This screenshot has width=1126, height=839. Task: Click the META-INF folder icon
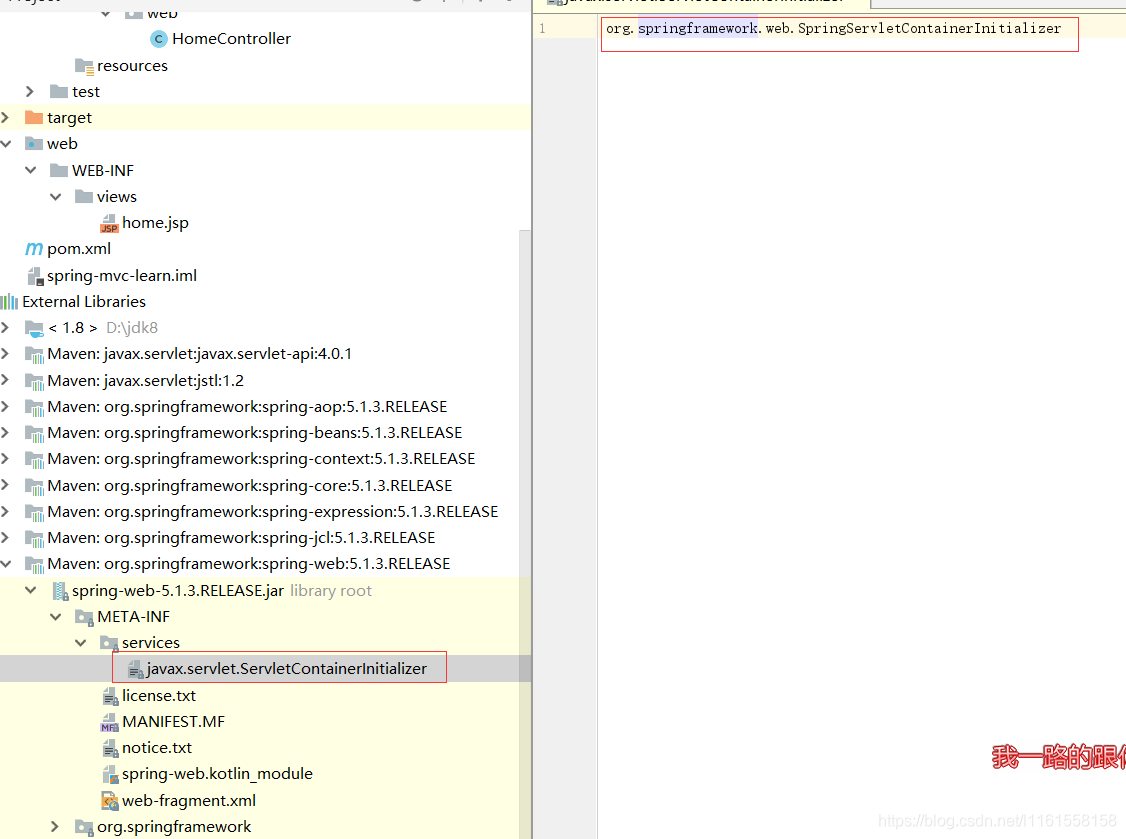pos(84,617)
